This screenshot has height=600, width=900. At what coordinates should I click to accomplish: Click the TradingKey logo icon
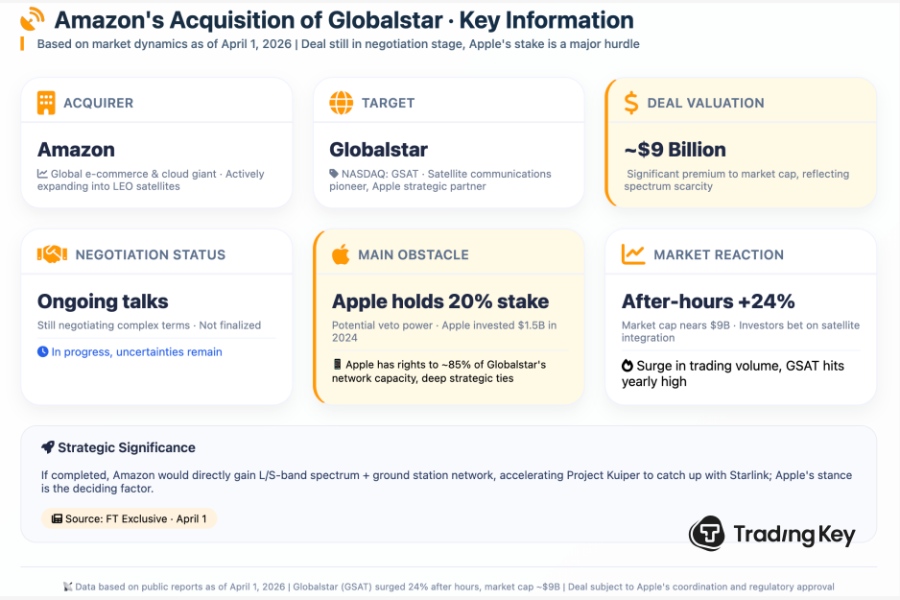707,533
